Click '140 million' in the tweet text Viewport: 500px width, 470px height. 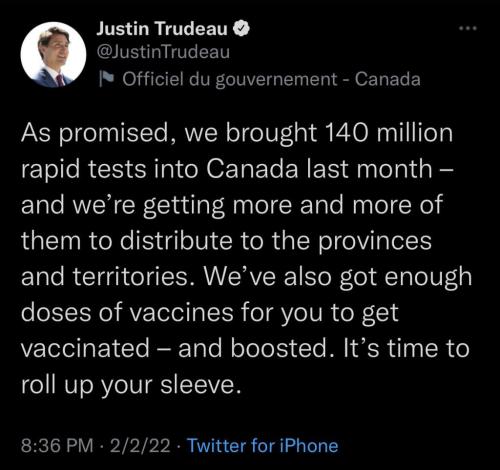click(388, 133)
